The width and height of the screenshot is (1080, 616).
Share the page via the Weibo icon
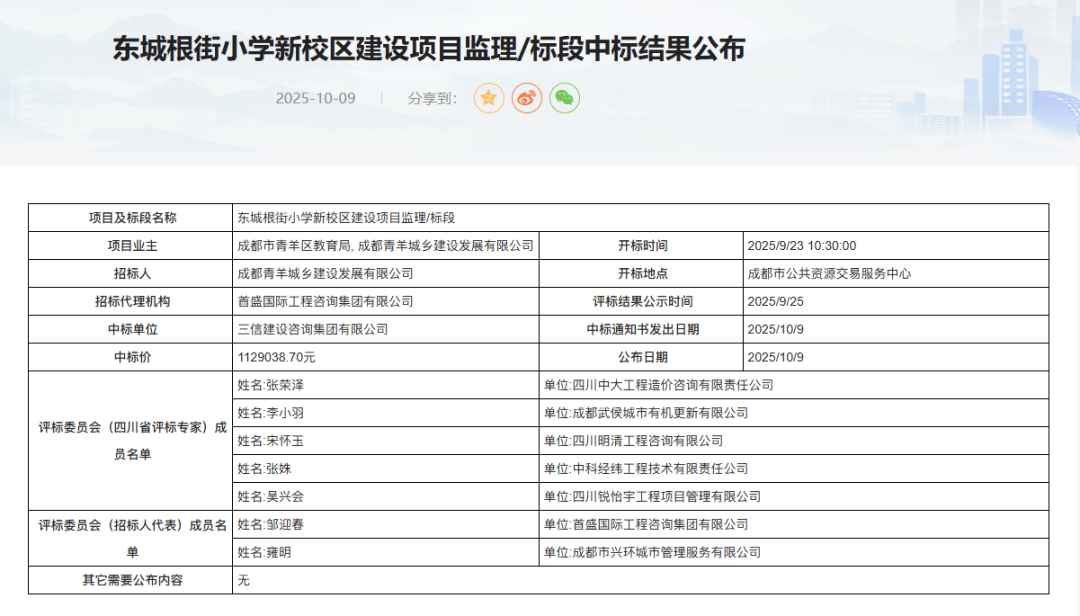pyautogui.click(x=527, y=98)
